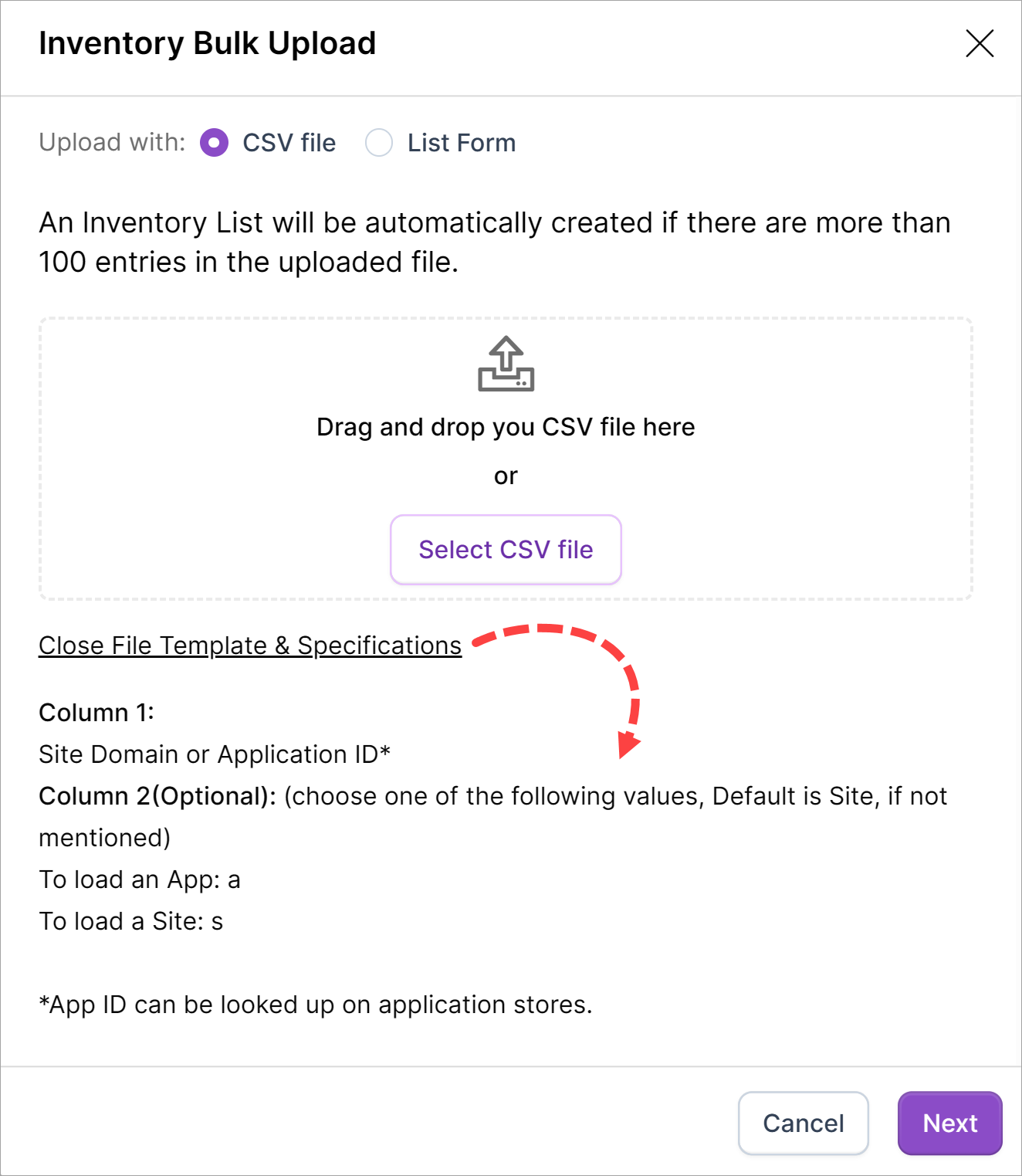
Task: Proceed with the Next button
Action: pos(949,1123)
